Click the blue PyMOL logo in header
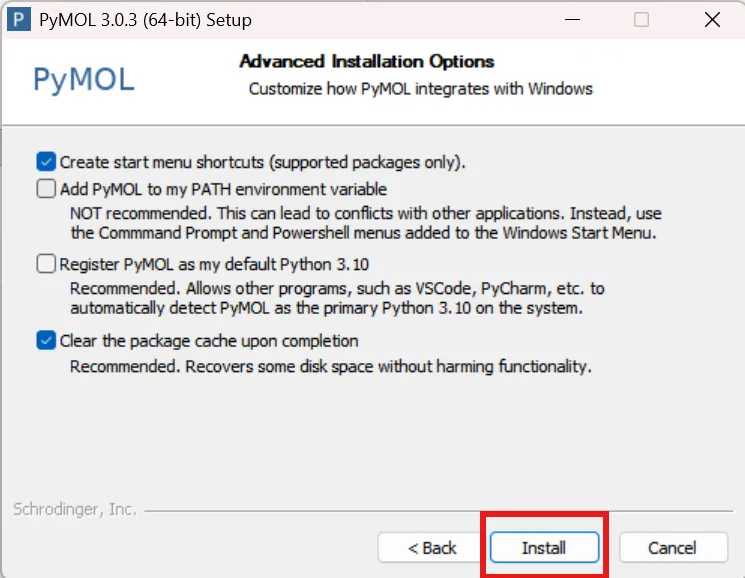 (x=84, y=79)
